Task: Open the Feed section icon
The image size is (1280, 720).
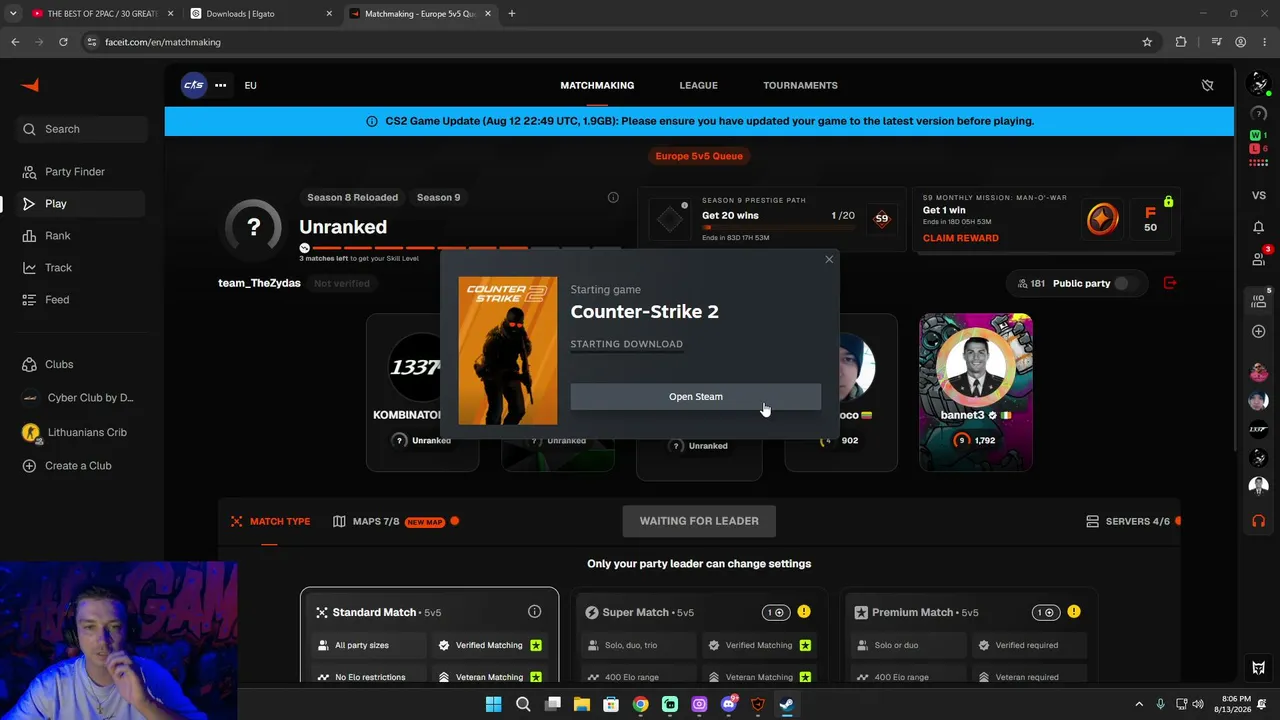Action: (x=29, y=300)
